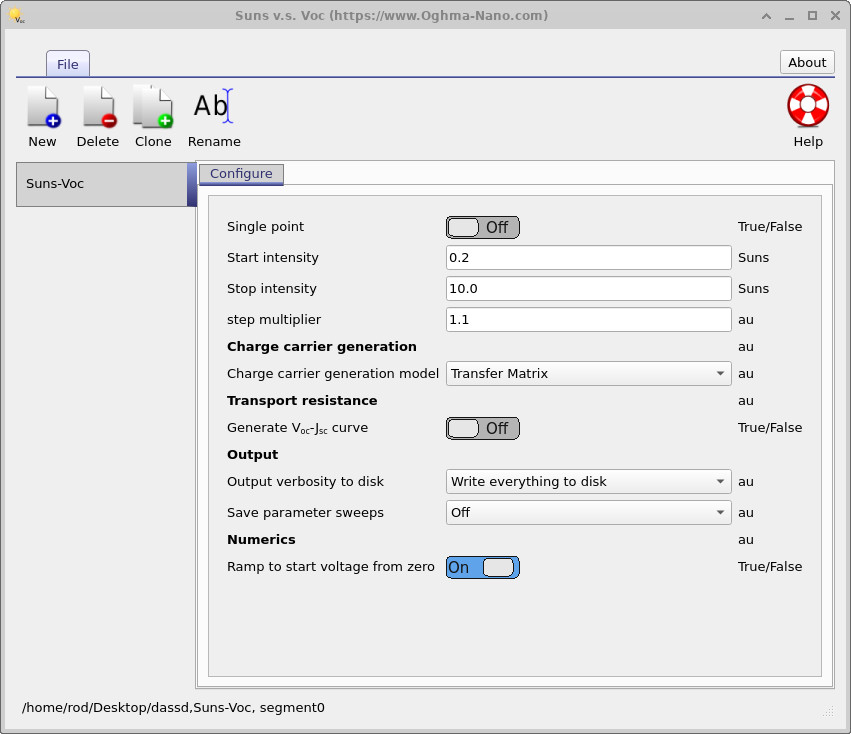
Task: Change Output verbosity to disk dropdown
Action: (588, 481)
